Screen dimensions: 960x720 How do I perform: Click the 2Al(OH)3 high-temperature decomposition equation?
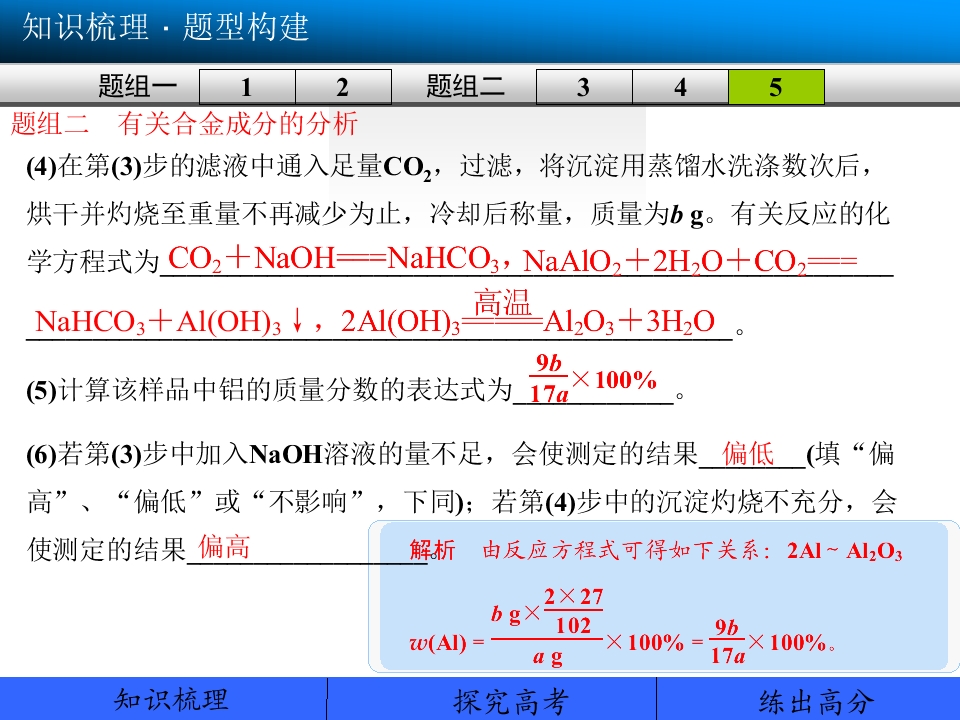click(x=528, y=313)
